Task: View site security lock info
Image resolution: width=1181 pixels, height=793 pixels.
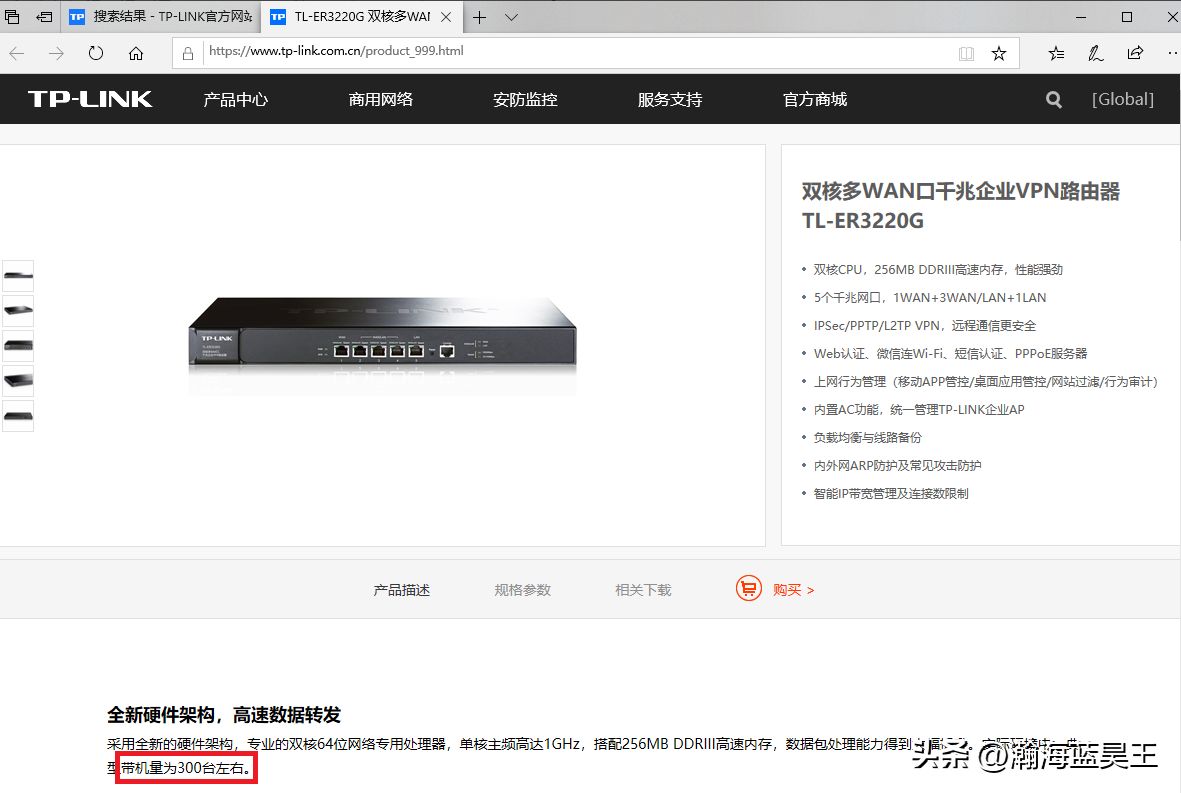Action: 188,53
